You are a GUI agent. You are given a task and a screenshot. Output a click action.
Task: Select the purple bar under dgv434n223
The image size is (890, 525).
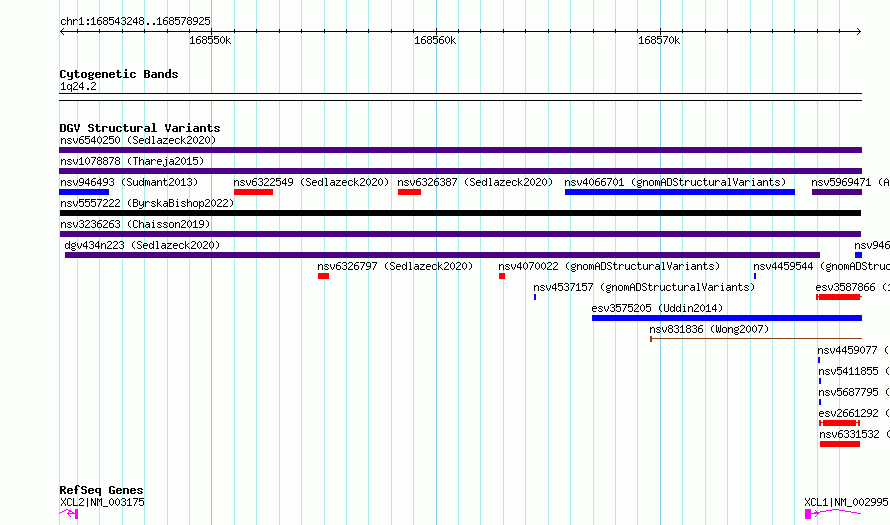(x=442, y=255)
